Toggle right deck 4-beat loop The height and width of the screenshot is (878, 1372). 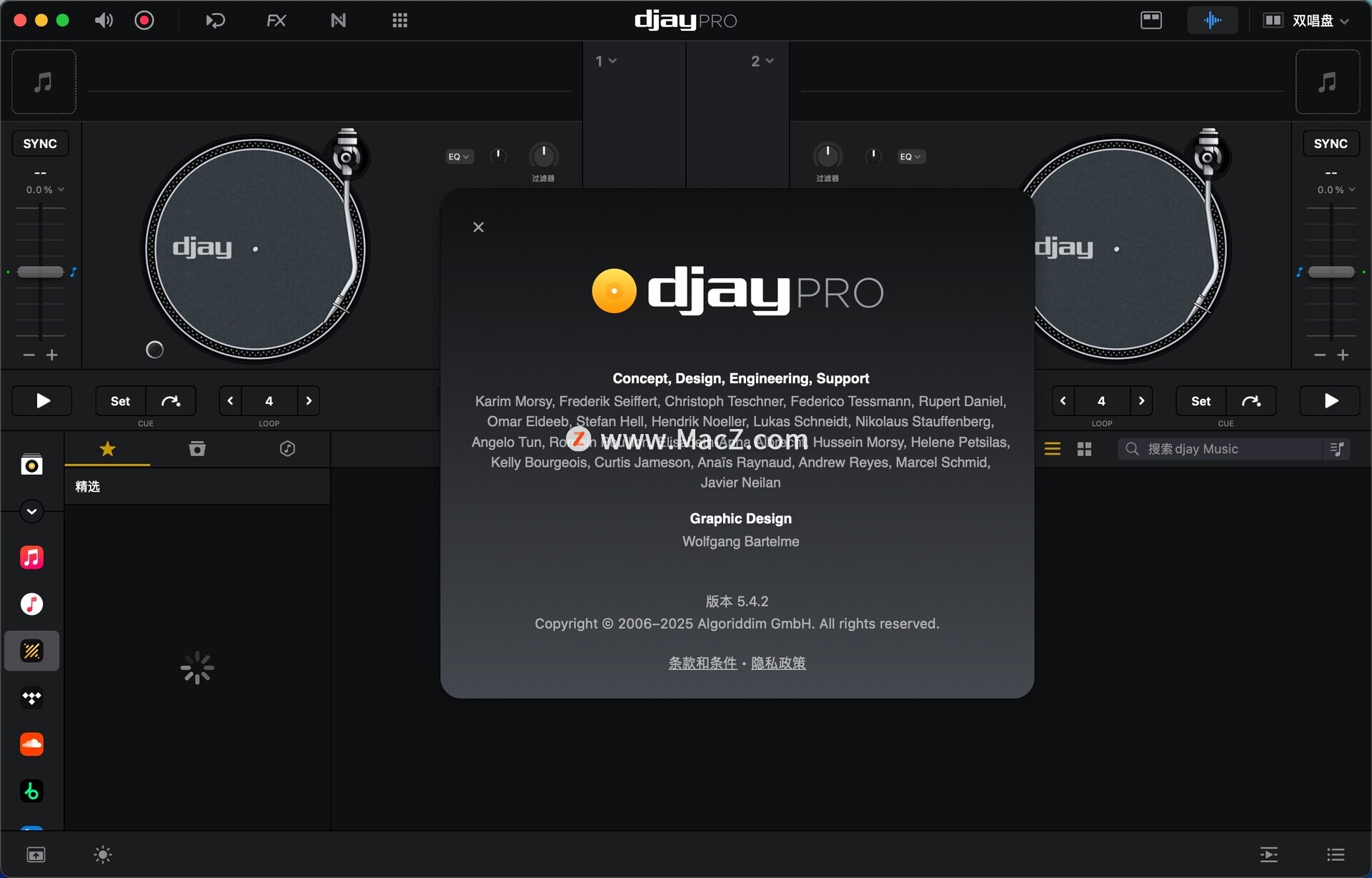pyautogui.click(x=1102, y=400)
